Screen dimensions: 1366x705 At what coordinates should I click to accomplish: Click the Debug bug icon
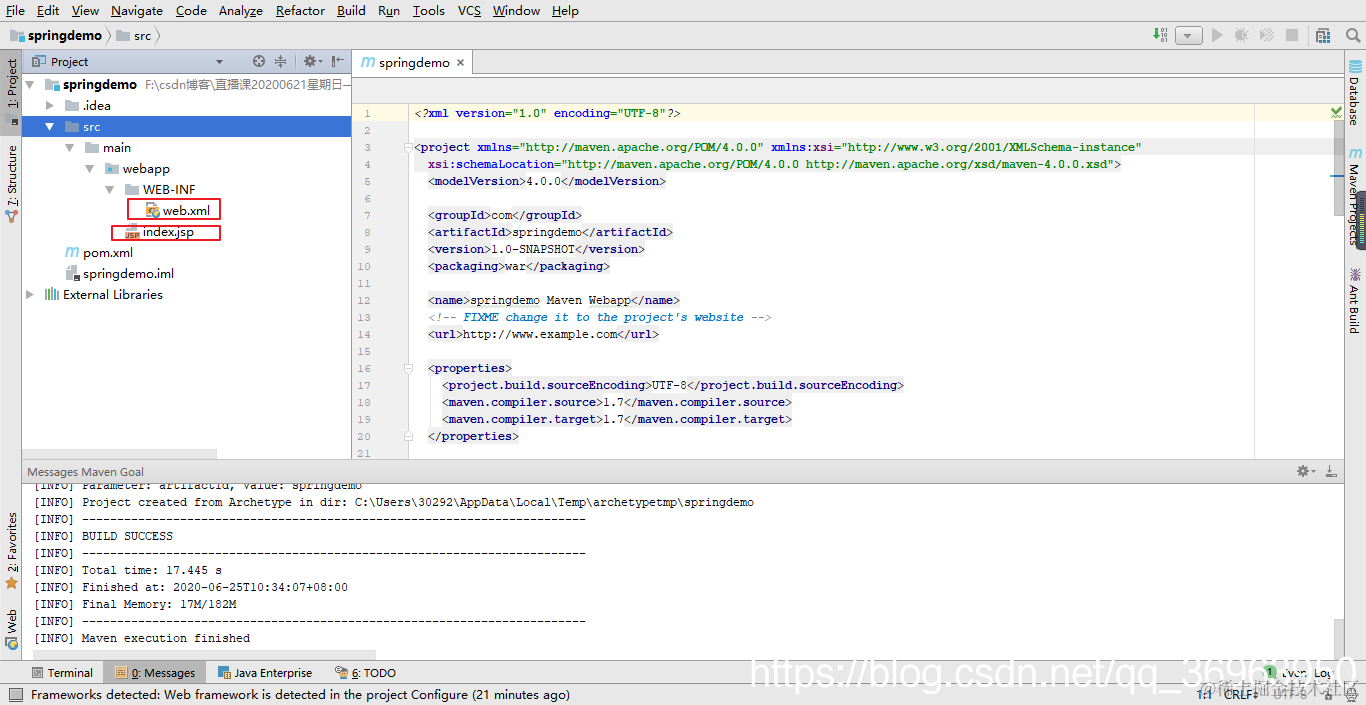(x=1241, y=35)
